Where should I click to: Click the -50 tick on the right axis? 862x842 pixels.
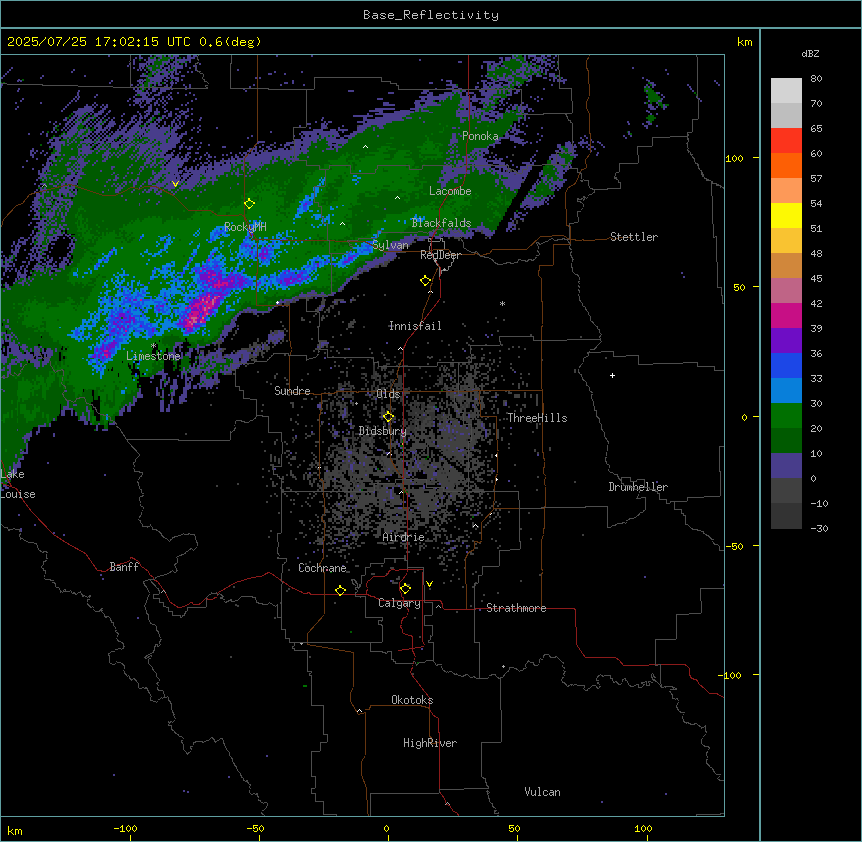click(733, 546)
